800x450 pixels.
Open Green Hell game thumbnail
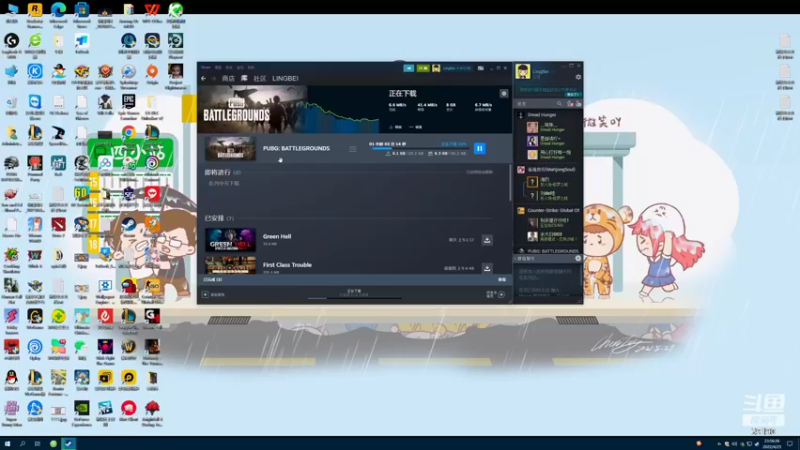coord(230,240)
